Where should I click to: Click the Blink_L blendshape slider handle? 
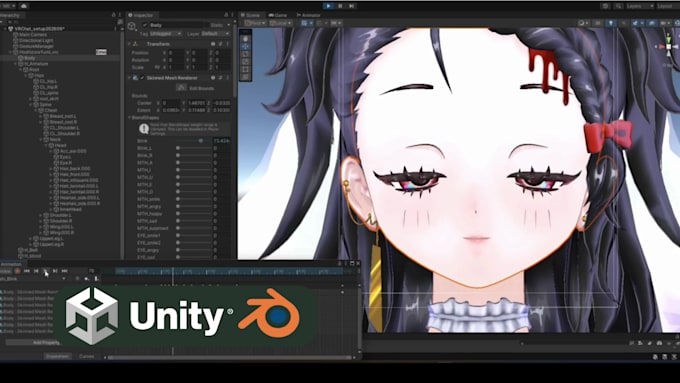click(178, 148)
